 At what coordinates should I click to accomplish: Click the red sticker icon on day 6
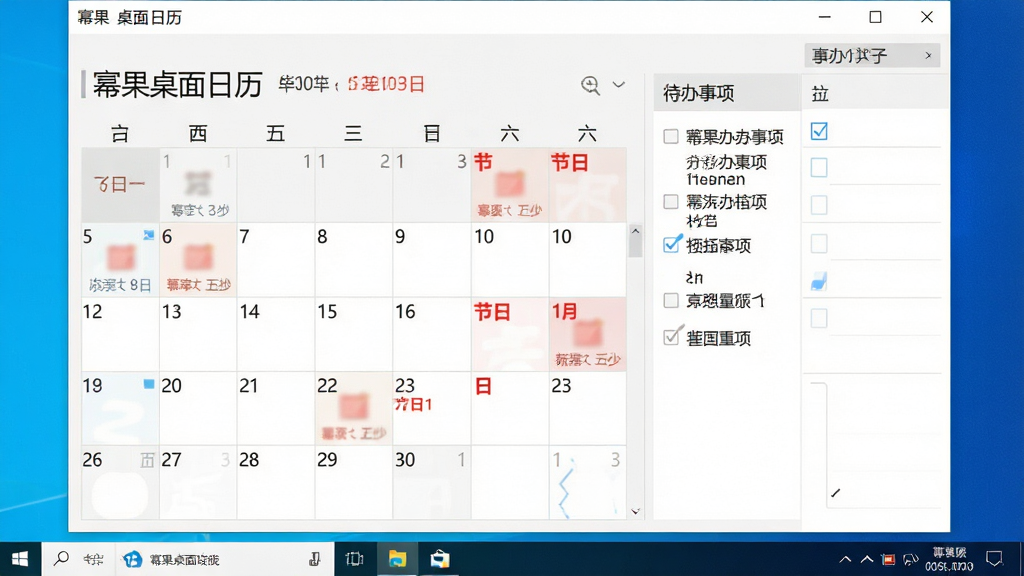pyautogui.click(x=199, y=257)
